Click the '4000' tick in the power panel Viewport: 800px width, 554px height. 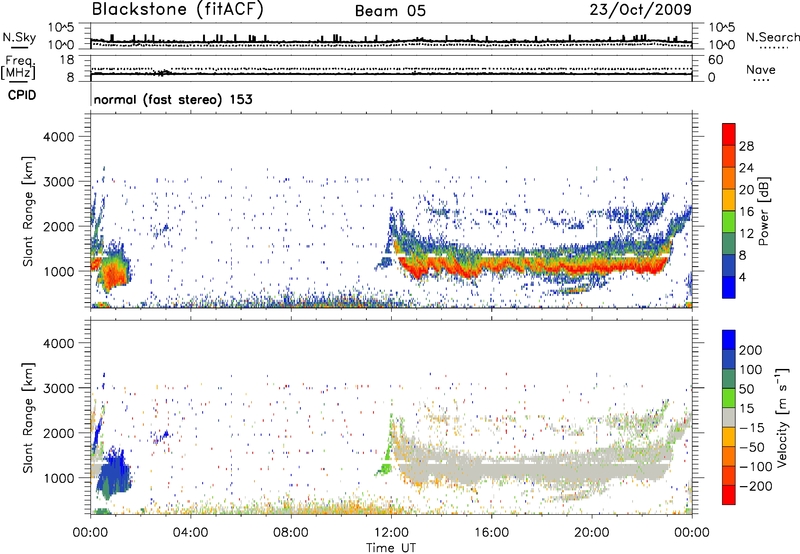click(x=58, y=137)
